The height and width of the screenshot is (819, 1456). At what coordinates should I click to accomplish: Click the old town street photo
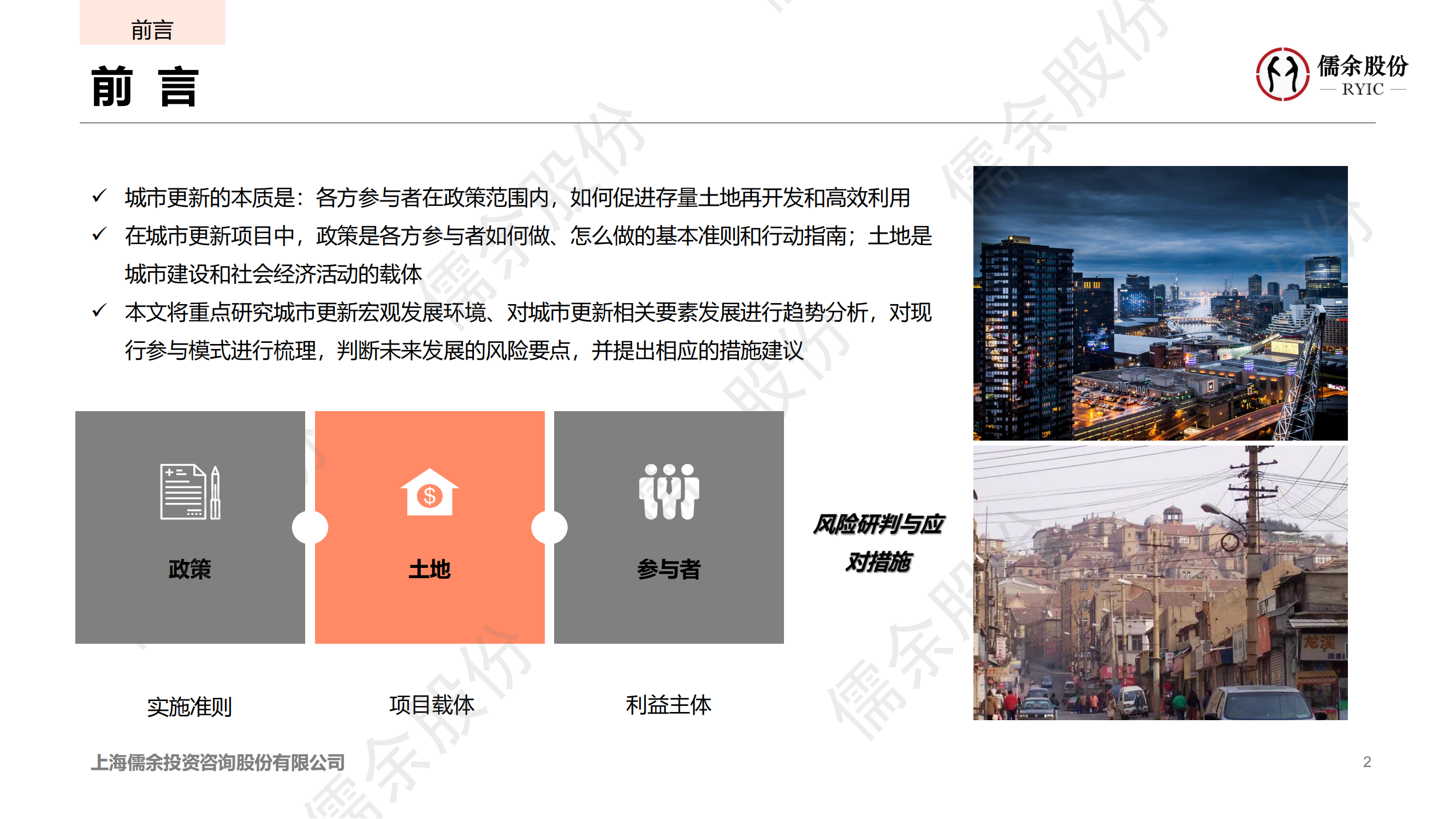(1160, 582)
